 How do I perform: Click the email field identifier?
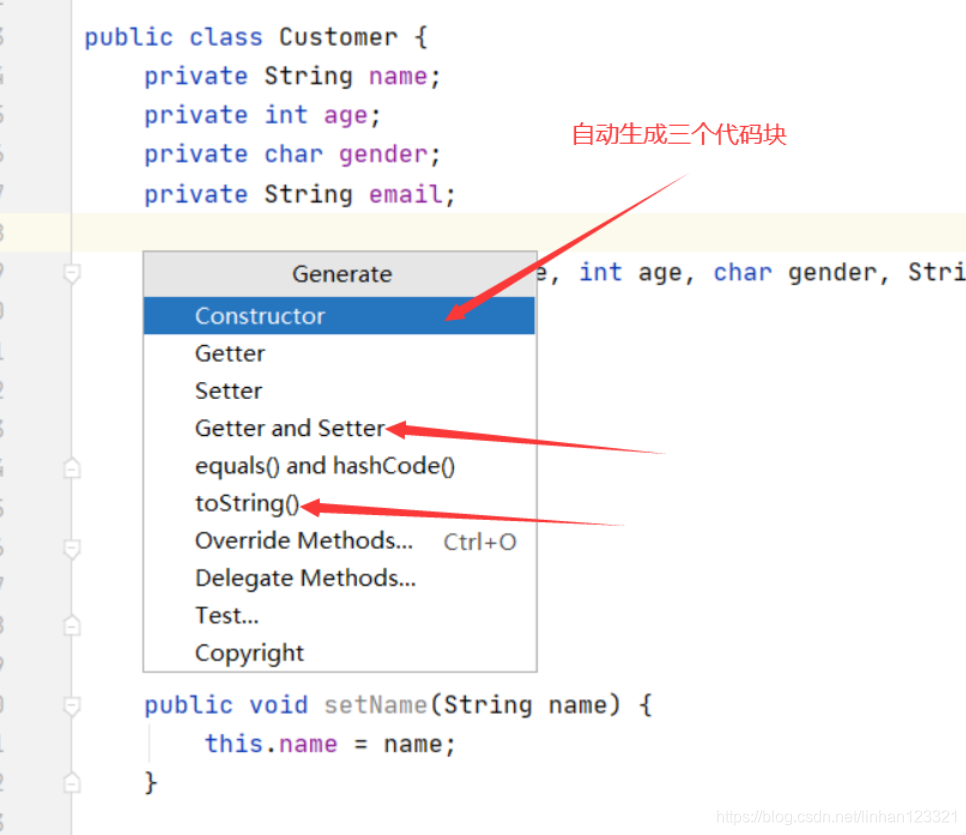click(405, 194)
